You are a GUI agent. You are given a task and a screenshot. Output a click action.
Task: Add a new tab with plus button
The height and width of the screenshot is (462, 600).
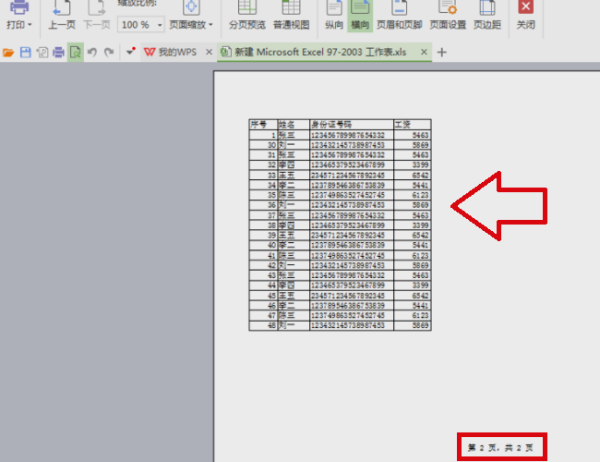tap(442, 51)
